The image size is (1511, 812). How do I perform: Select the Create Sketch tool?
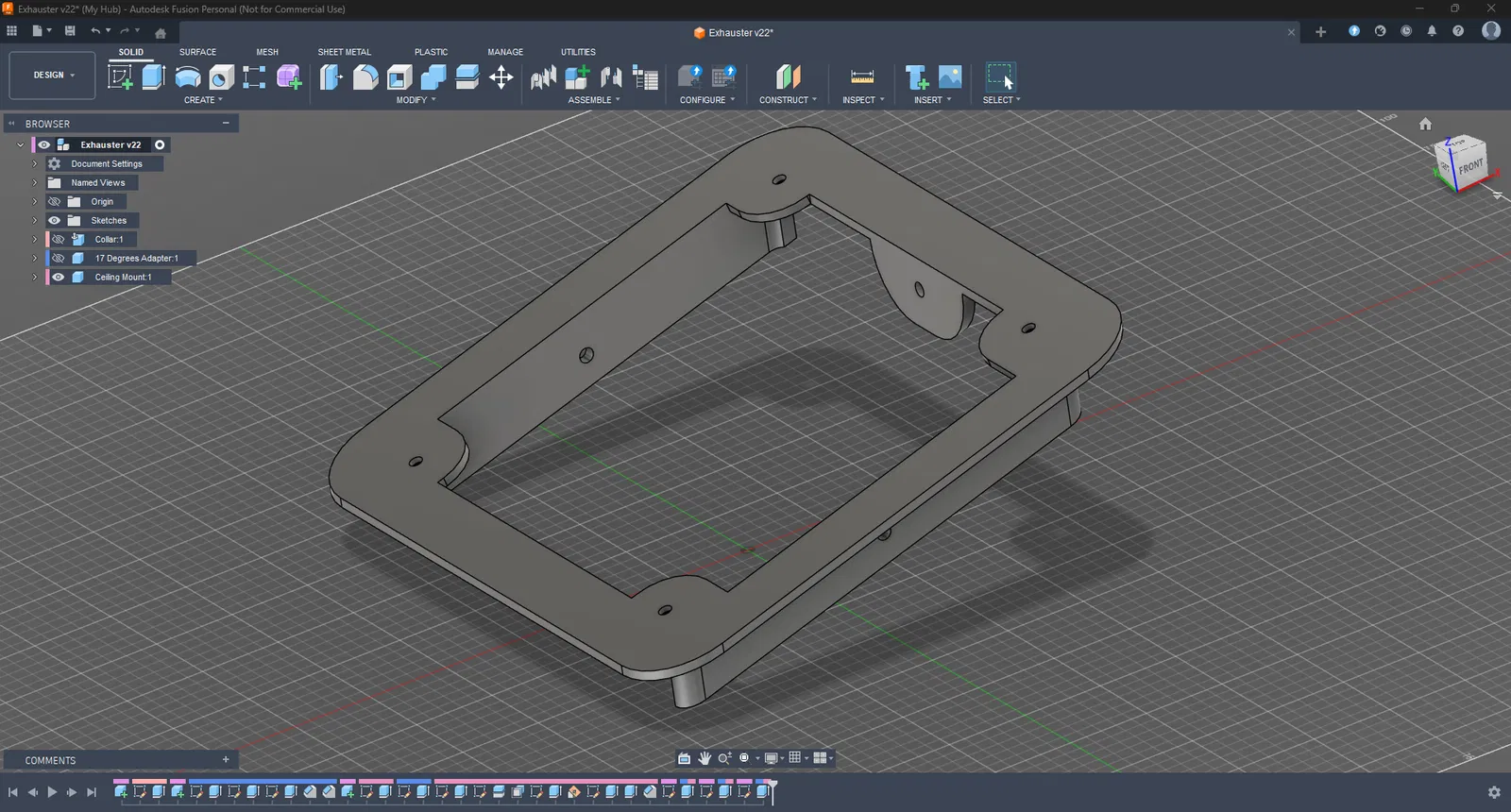tap(120, 76)
